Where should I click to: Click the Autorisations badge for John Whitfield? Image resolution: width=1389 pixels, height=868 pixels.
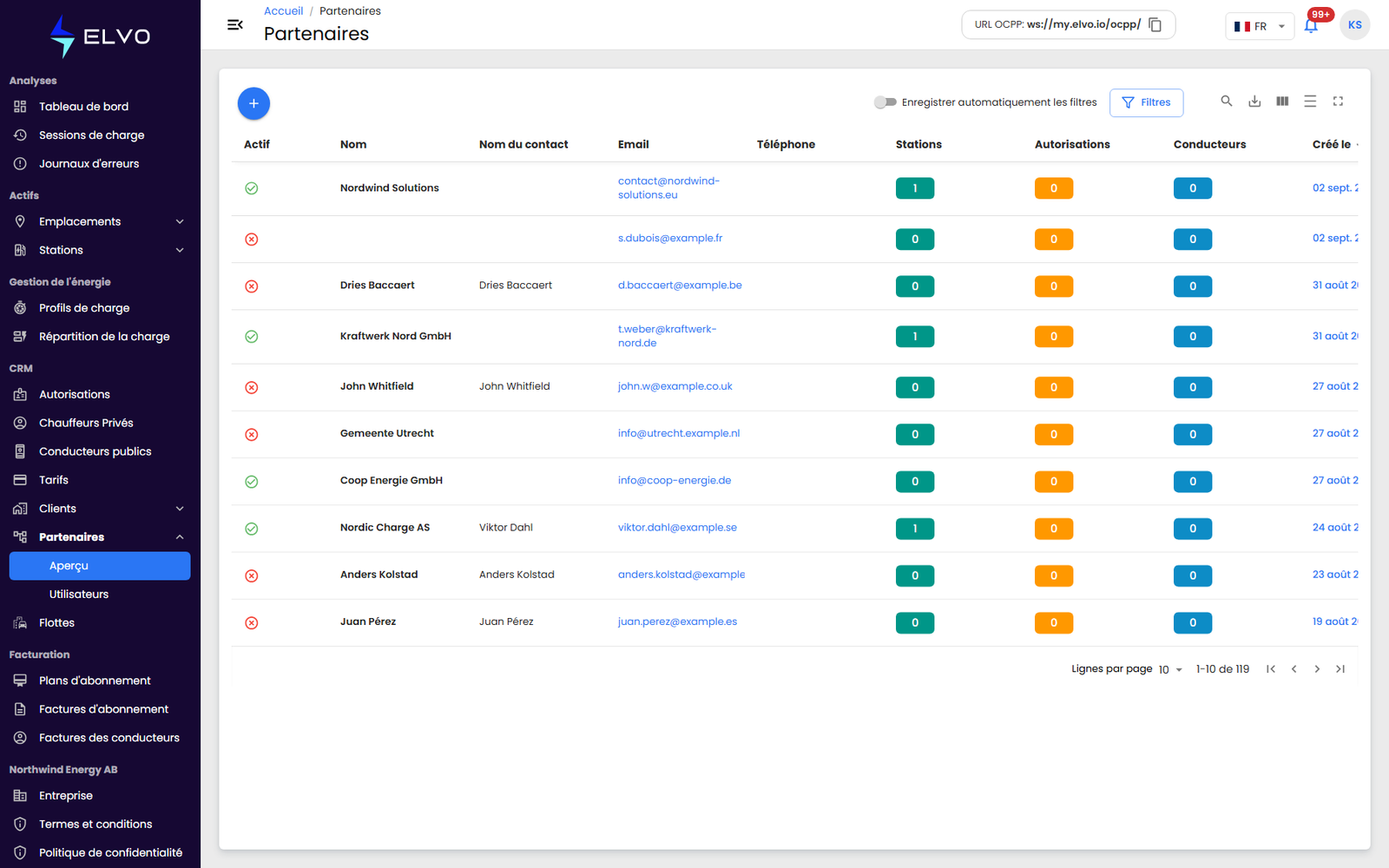click(x=1054, y=388)
